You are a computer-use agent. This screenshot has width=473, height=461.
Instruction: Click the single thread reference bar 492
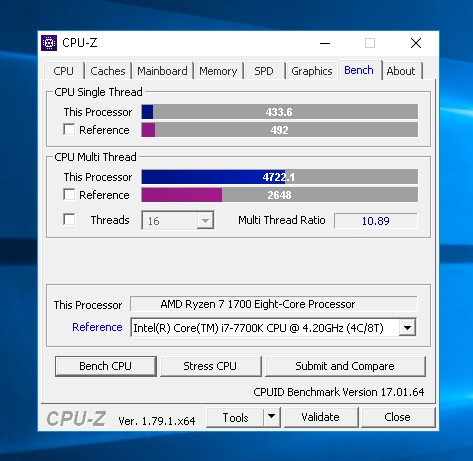pos(279,130)
